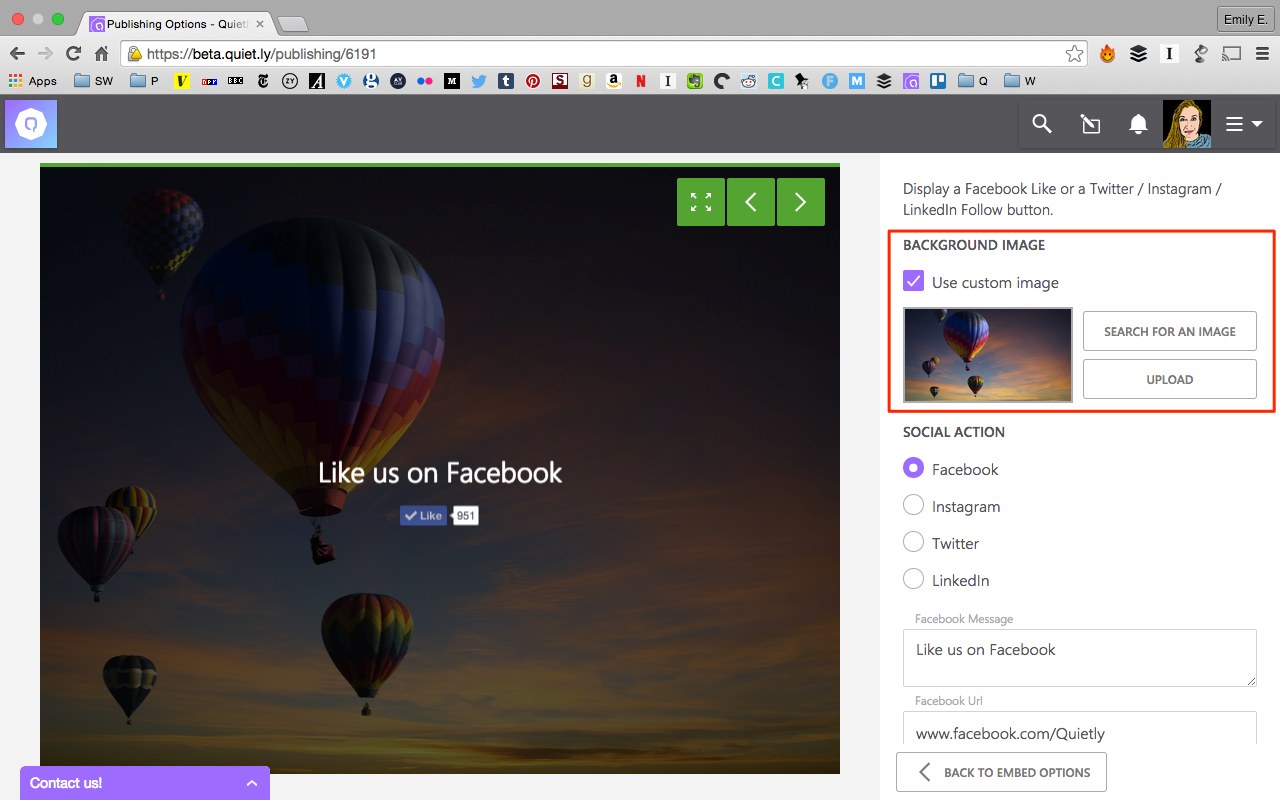Click the browser back arrow
The height and width of the screenshot is (800, 1280).
pos(17,54)
